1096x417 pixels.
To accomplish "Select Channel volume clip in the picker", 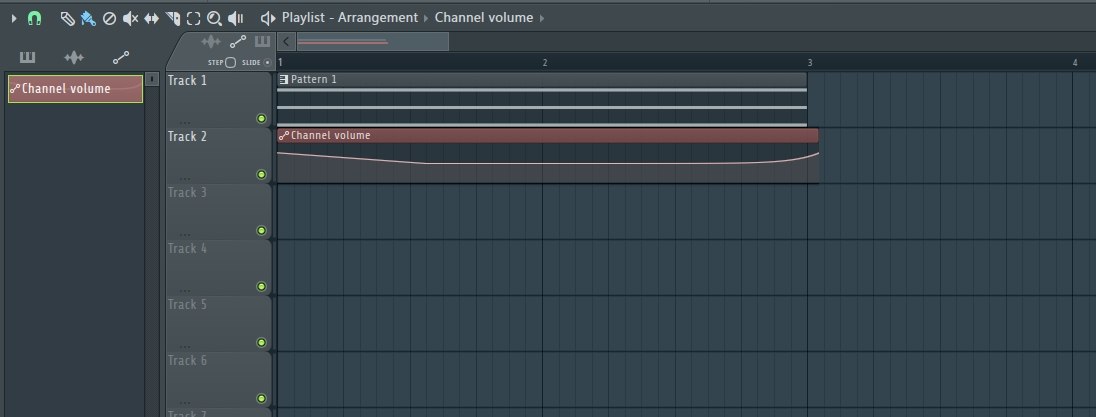I will [x=75, y=89].
